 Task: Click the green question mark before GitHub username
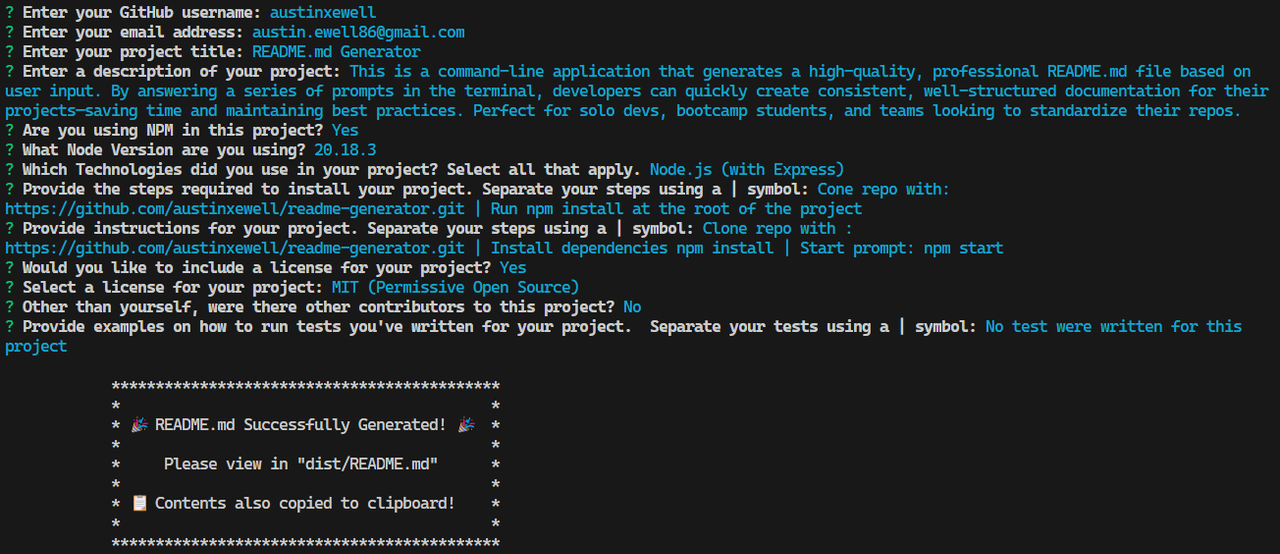click(x=9, y=13)
